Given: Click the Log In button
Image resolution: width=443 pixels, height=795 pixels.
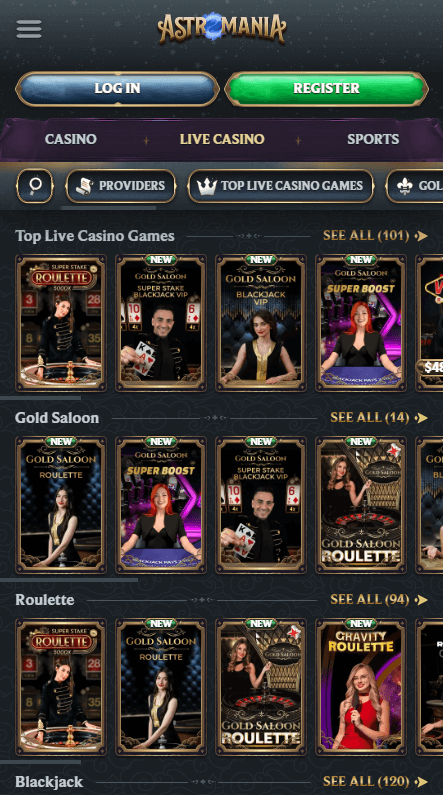Looking at the screenshot, I should 118,88.
